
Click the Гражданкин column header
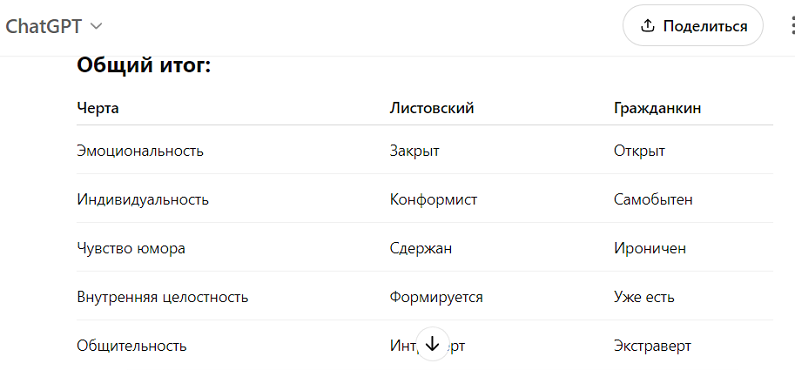click(x=657, y=108)
